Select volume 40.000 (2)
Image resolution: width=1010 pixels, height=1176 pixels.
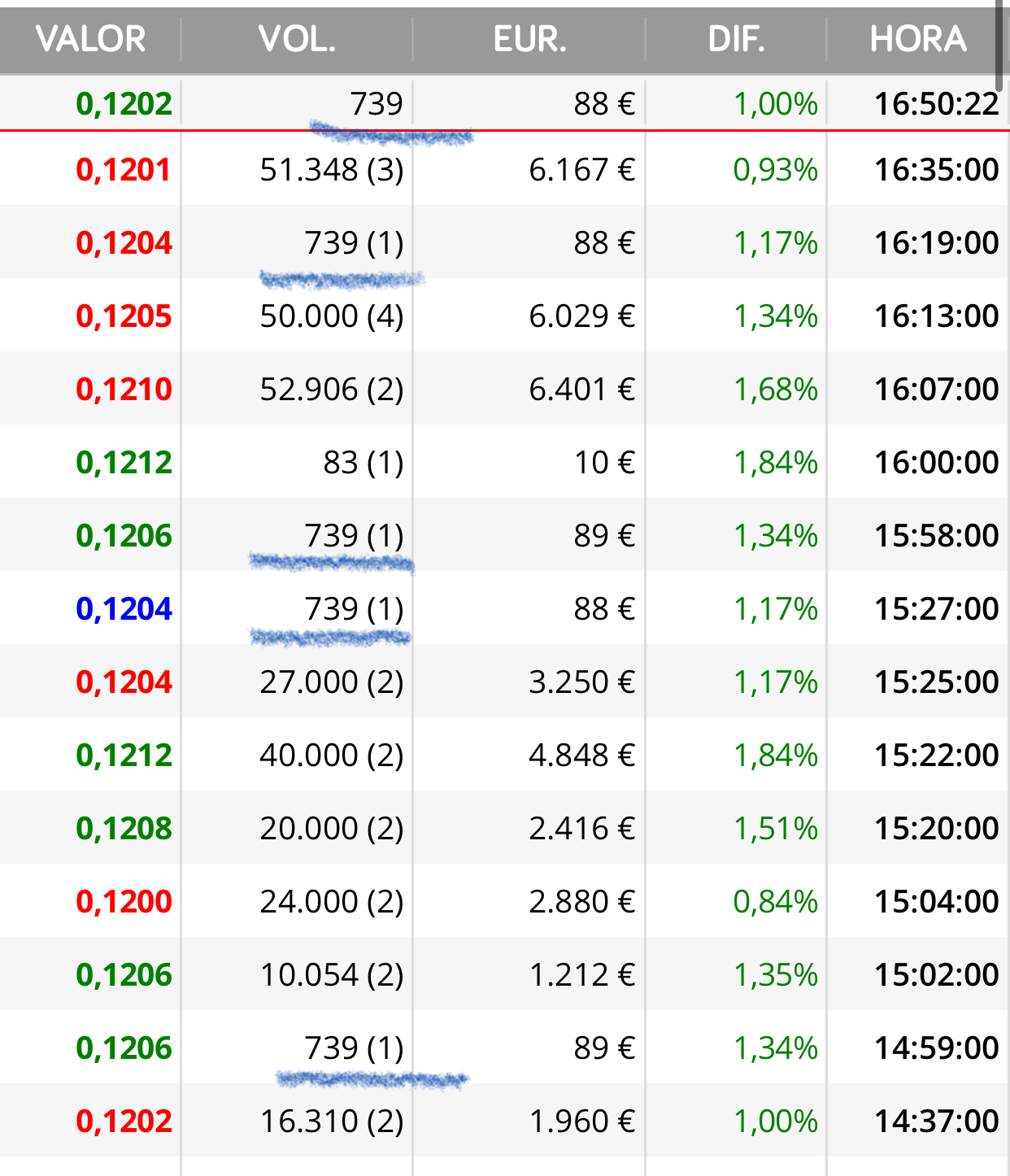click(332, 756)
